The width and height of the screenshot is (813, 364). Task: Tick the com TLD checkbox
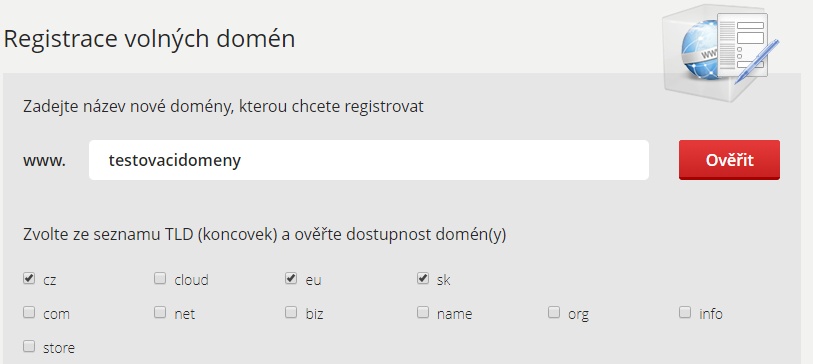[29, 312]
